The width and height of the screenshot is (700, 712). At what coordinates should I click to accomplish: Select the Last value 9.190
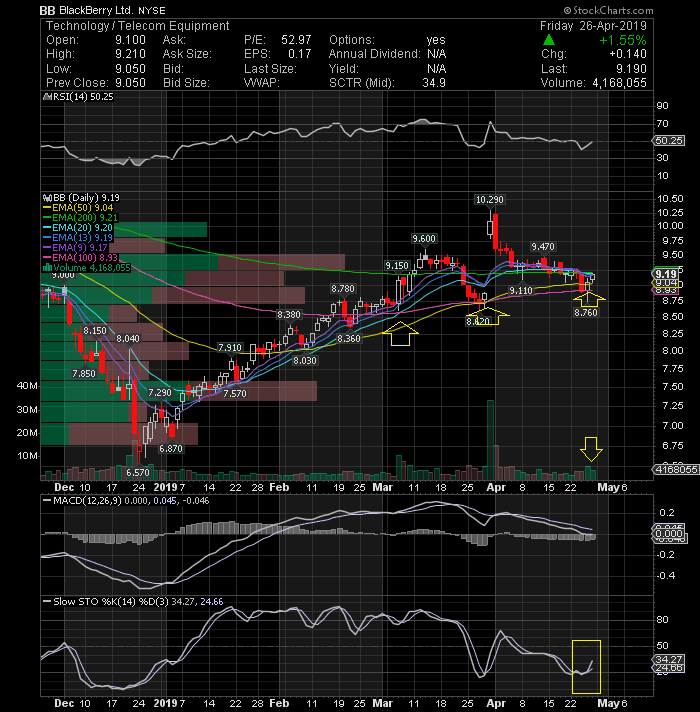coord(631,69)
